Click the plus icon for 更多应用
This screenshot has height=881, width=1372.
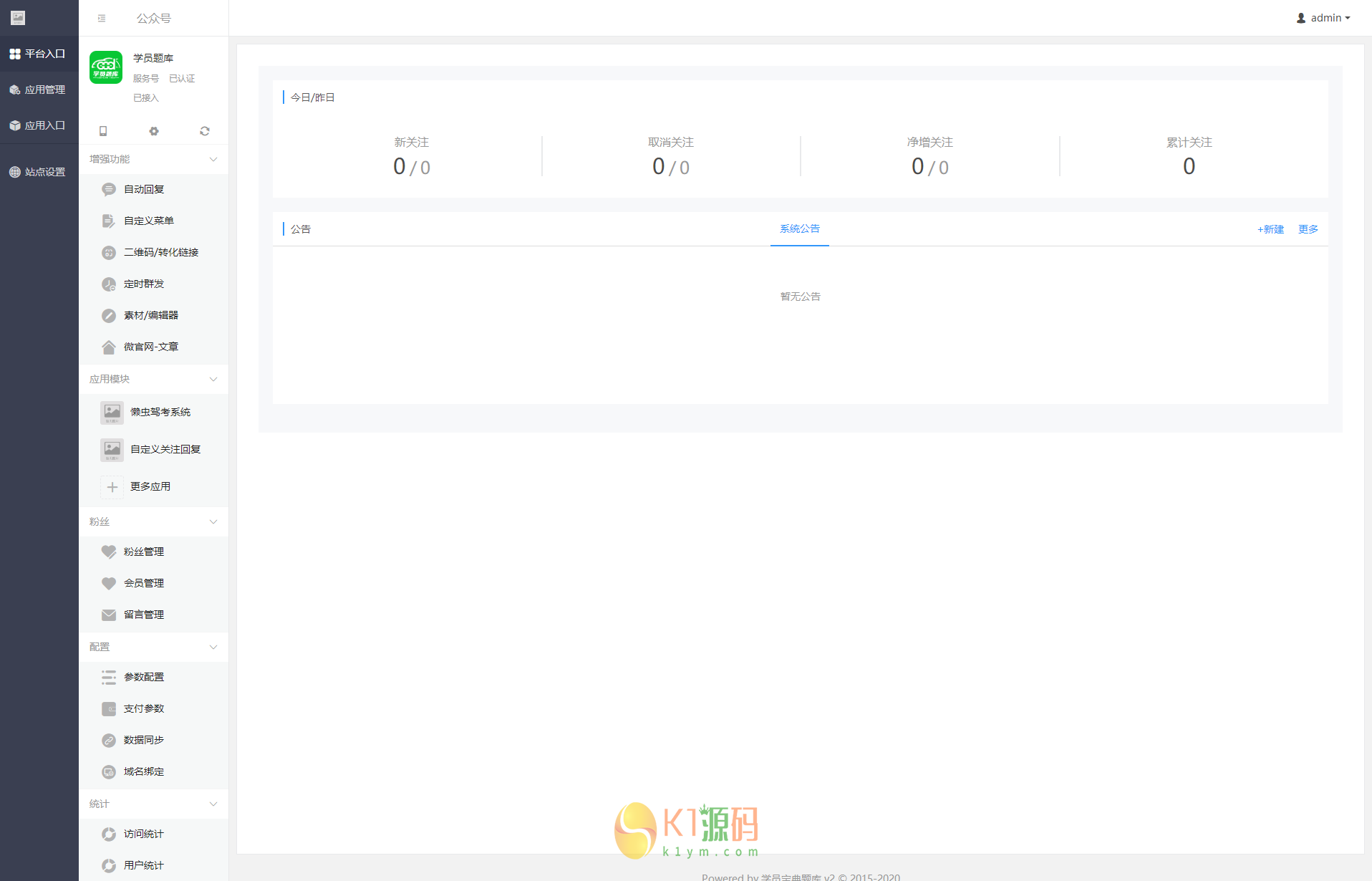click(x=112, y=487)
